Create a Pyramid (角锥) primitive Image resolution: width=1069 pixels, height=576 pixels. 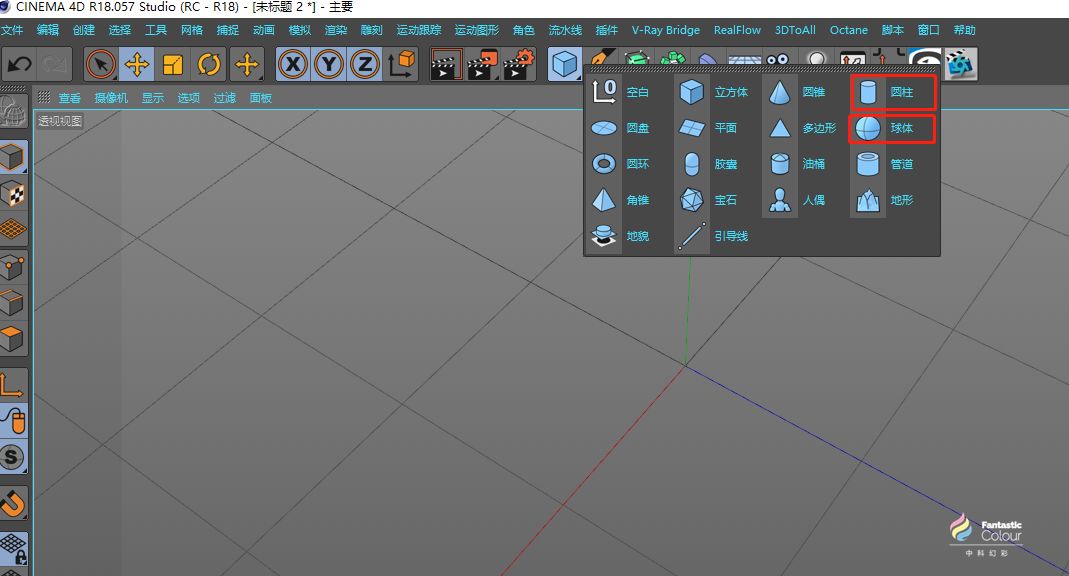pyautogui.click(x=622, y=200)
